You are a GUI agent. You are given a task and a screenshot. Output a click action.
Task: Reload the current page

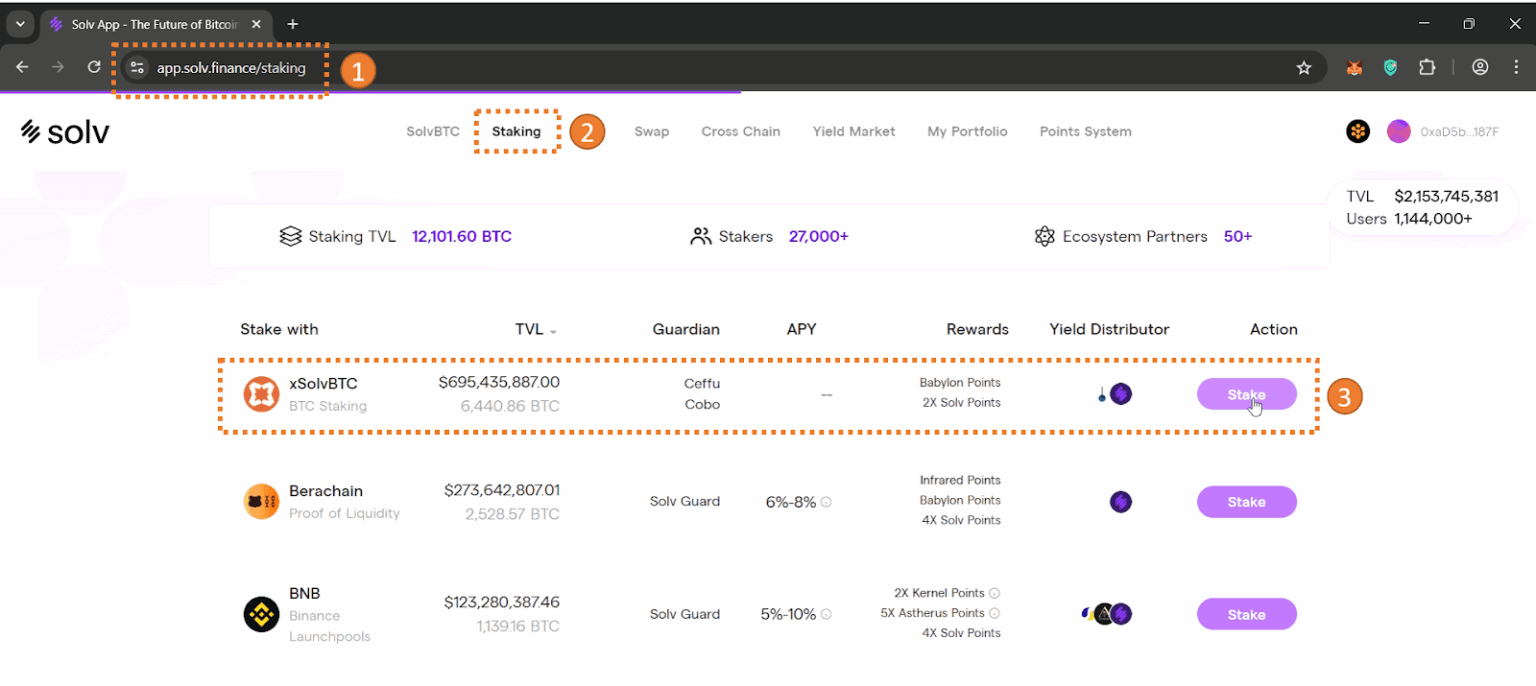tap(94, 67)
